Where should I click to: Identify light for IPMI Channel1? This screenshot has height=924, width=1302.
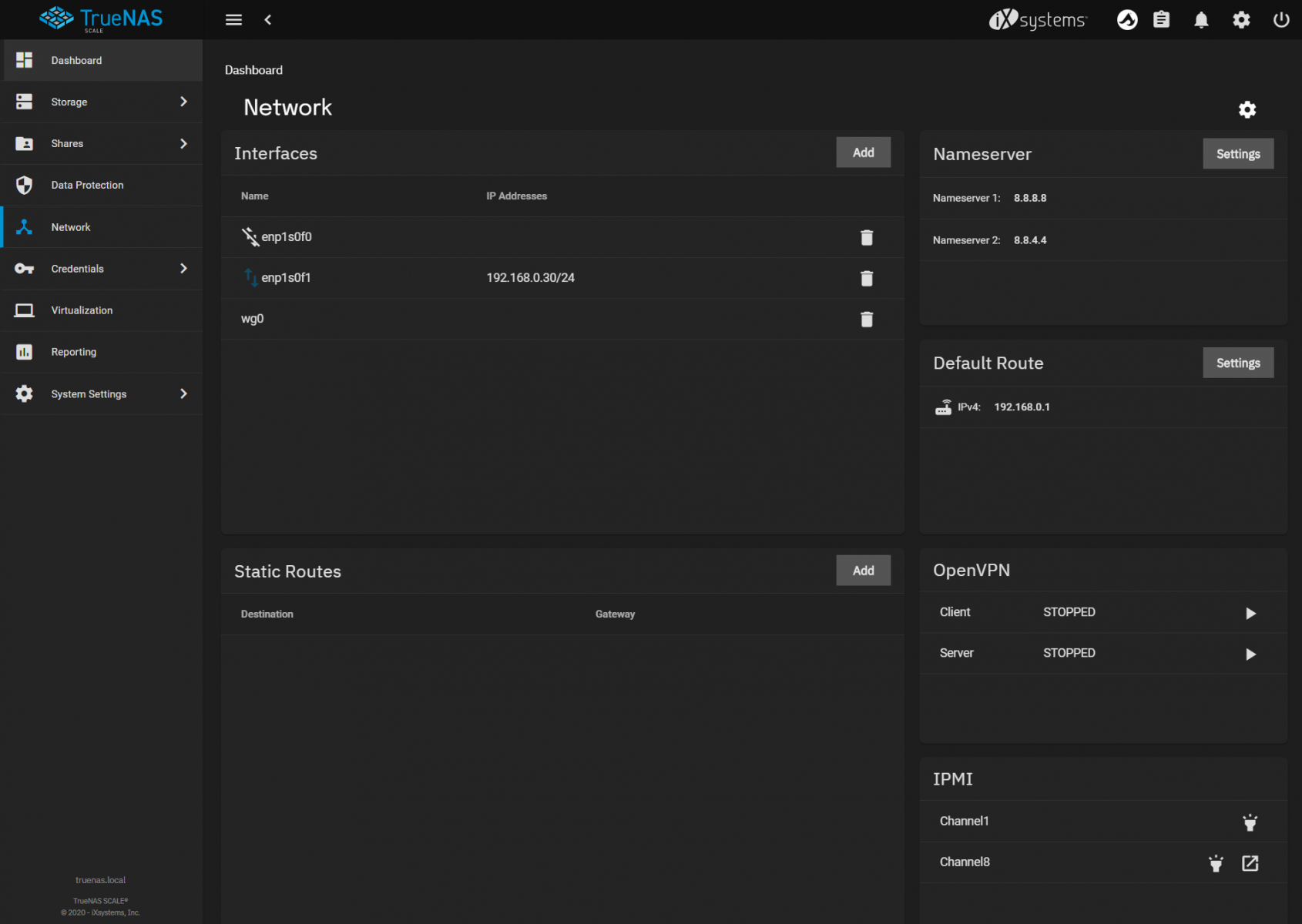(1250, 822)
